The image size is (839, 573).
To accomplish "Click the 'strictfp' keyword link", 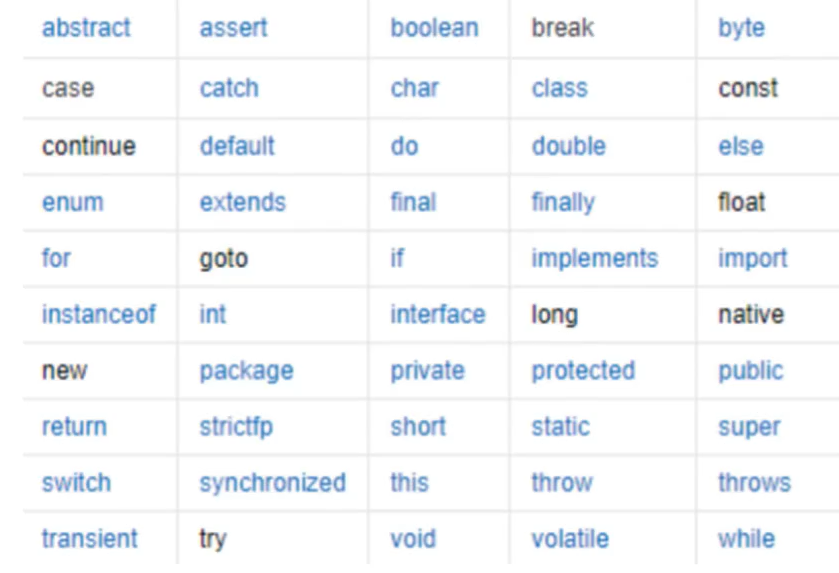I will pos(236,427).
